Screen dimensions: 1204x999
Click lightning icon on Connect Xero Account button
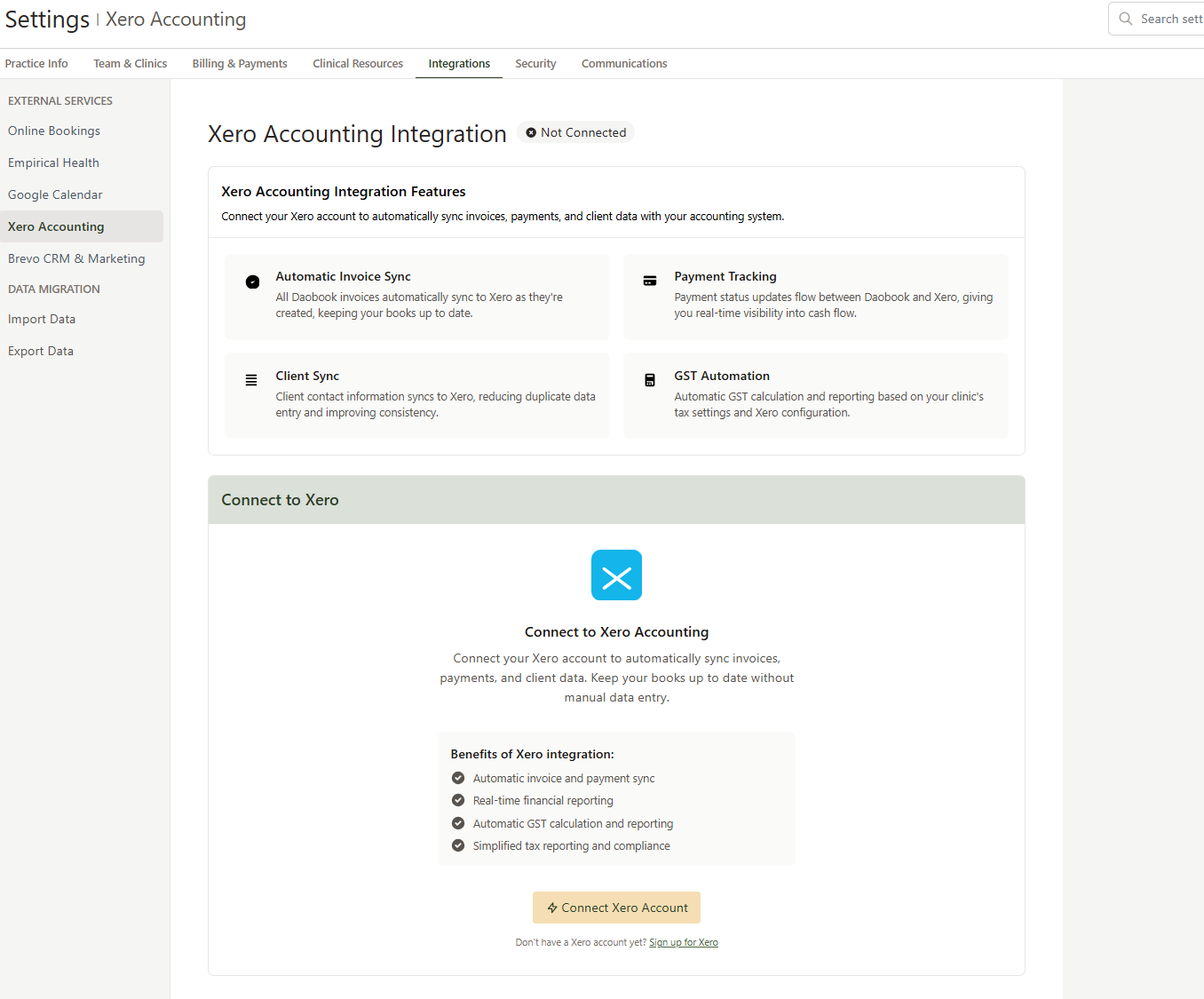coord(552,908)
